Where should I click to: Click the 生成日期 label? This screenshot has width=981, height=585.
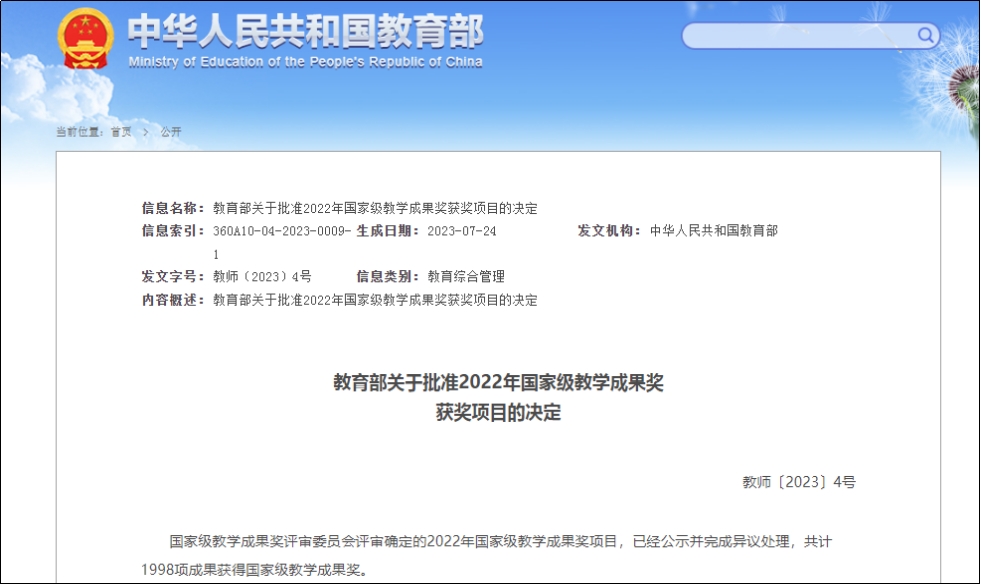(x=388, y=231)
